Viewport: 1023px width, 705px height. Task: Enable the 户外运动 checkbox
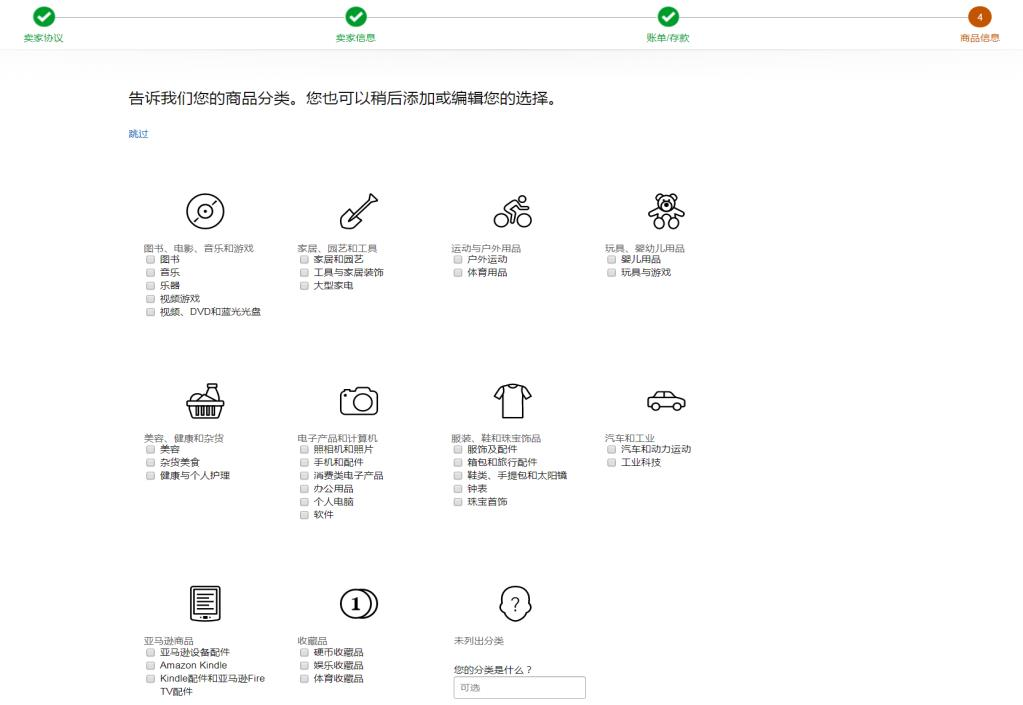tap(458, 259)
